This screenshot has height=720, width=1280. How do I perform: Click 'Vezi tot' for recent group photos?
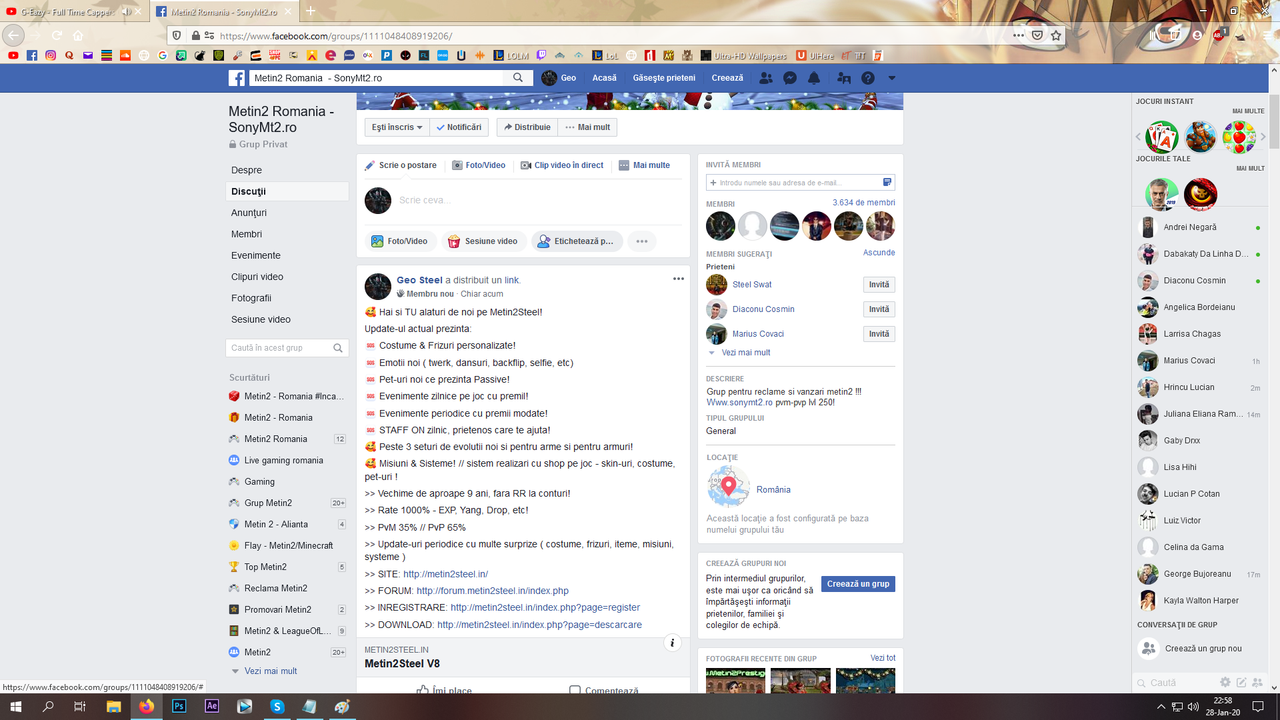[x=883, y=658]
